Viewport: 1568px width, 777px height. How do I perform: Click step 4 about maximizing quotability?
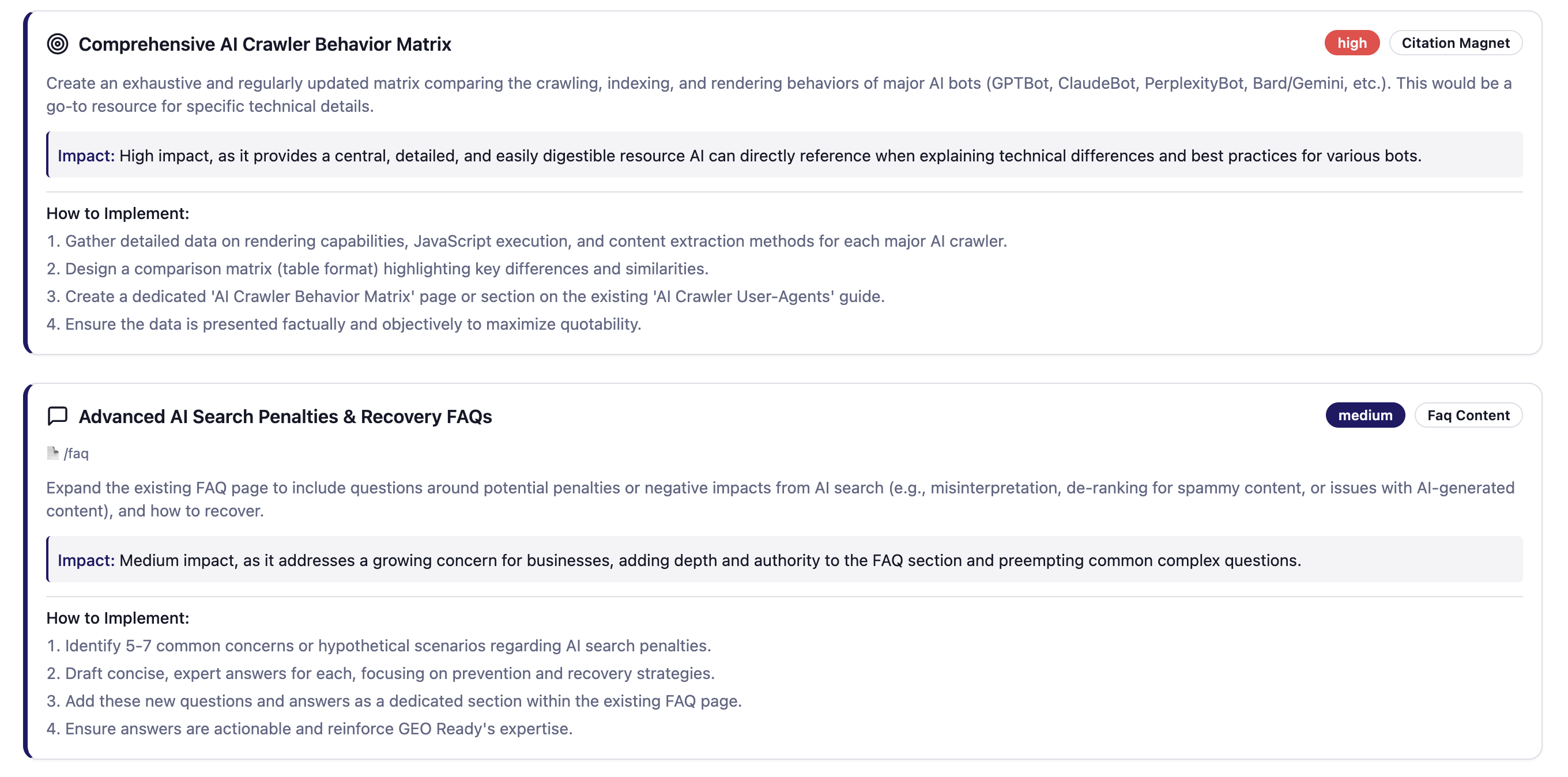point(344,324)
